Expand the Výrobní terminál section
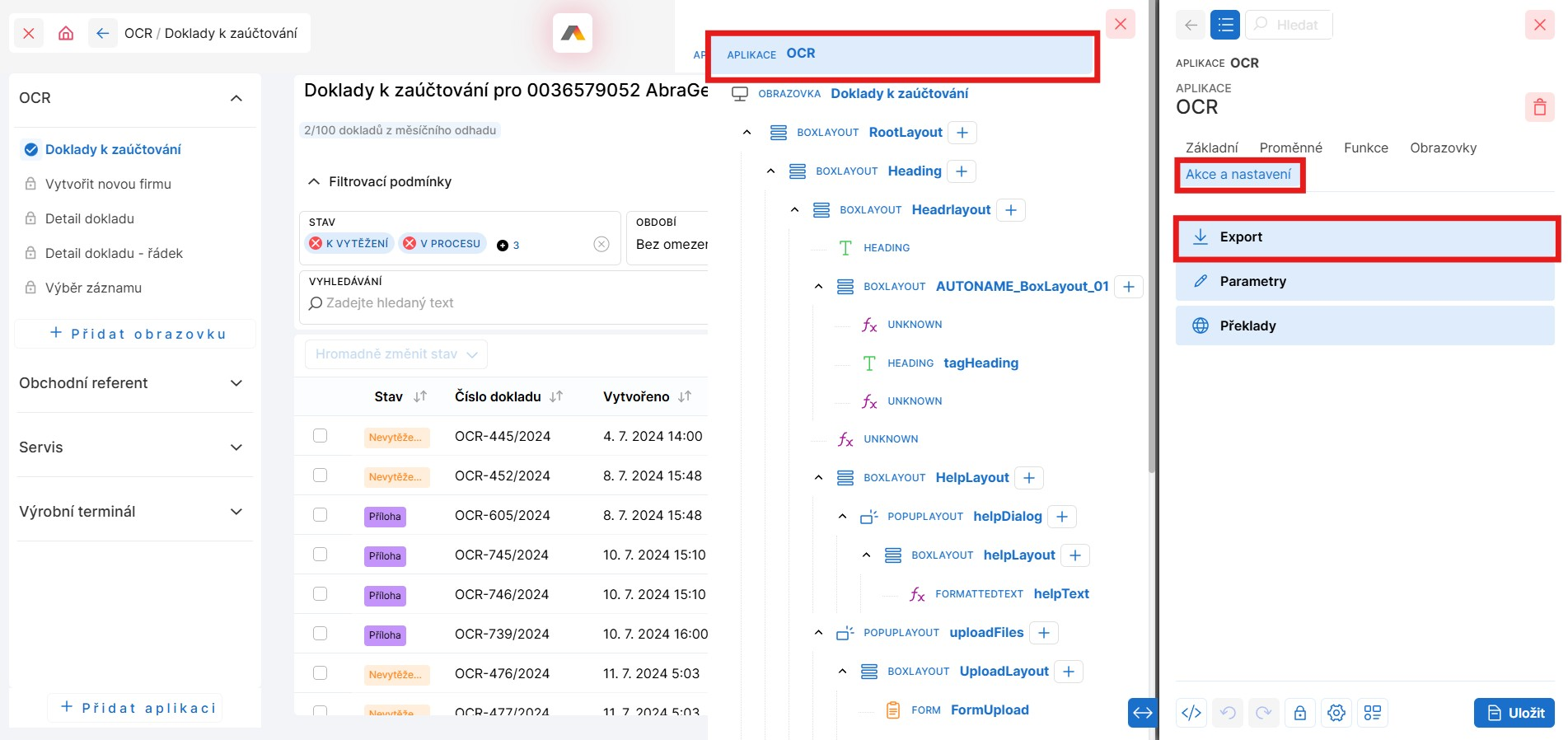Image resolution: width=1568 pixels, height=740 pixels. [x=236, y=512]
